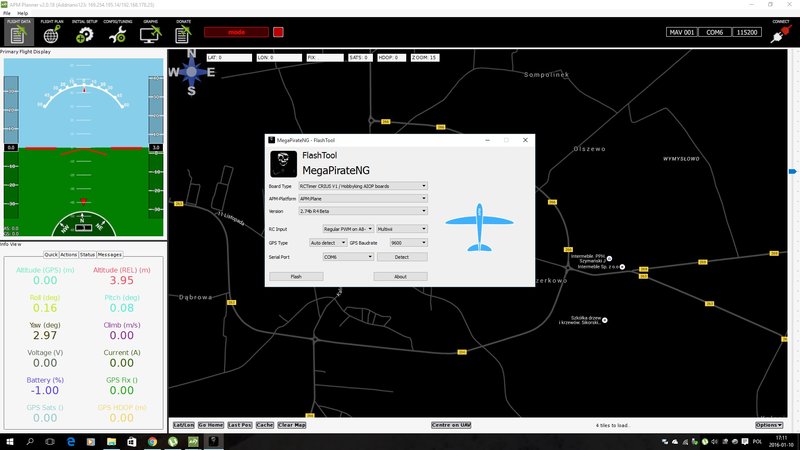Click the MegaPirateNG skull logo
Image resolution: width=800 pixels, height=450 pixels.
pos(283,164)
